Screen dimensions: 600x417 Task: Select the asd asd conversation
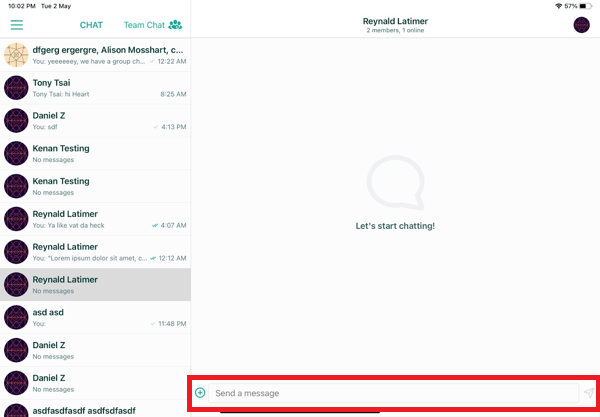pyautogui.click(x=107, y=318)
